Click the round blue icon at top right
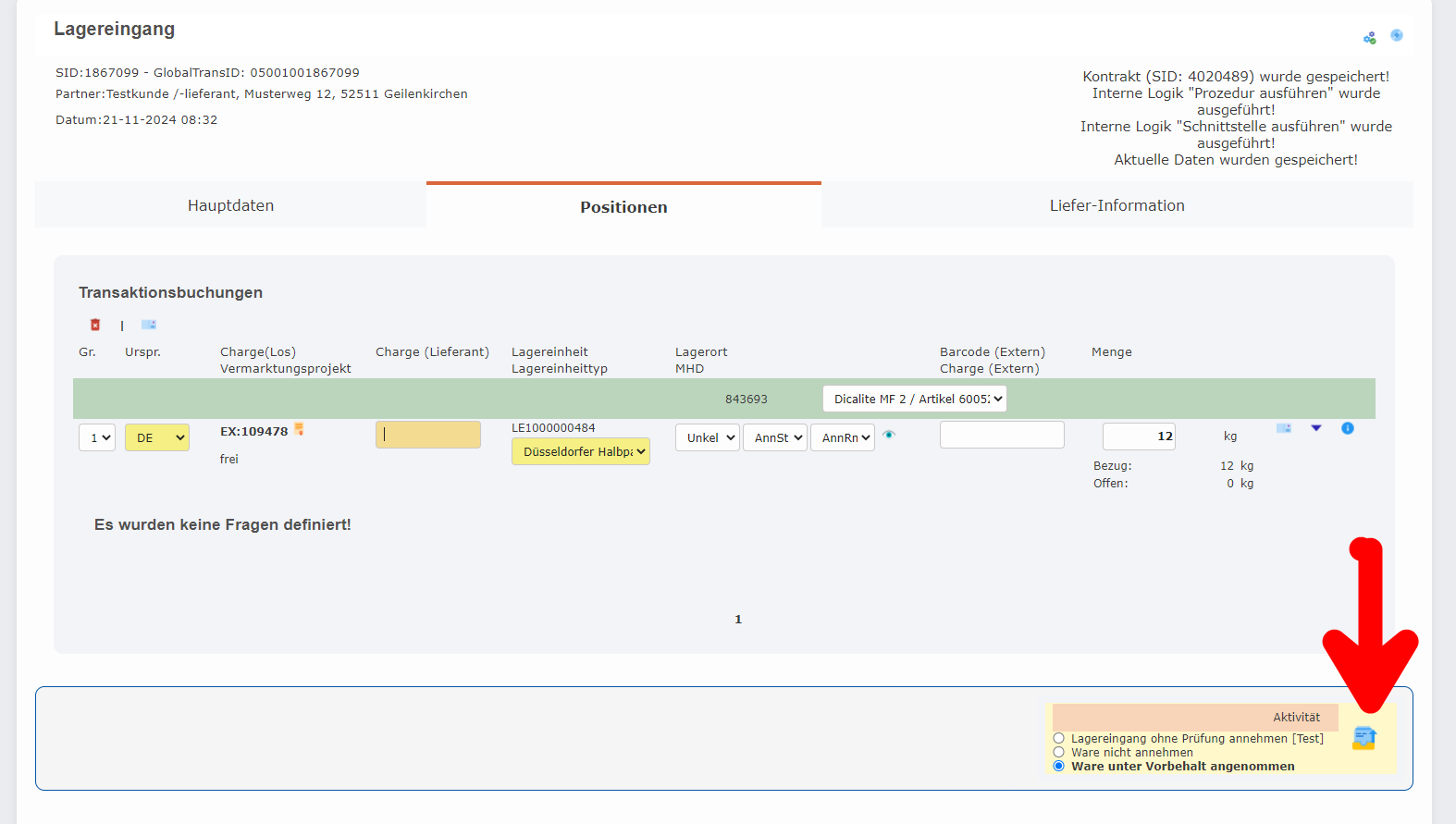 1397,35
